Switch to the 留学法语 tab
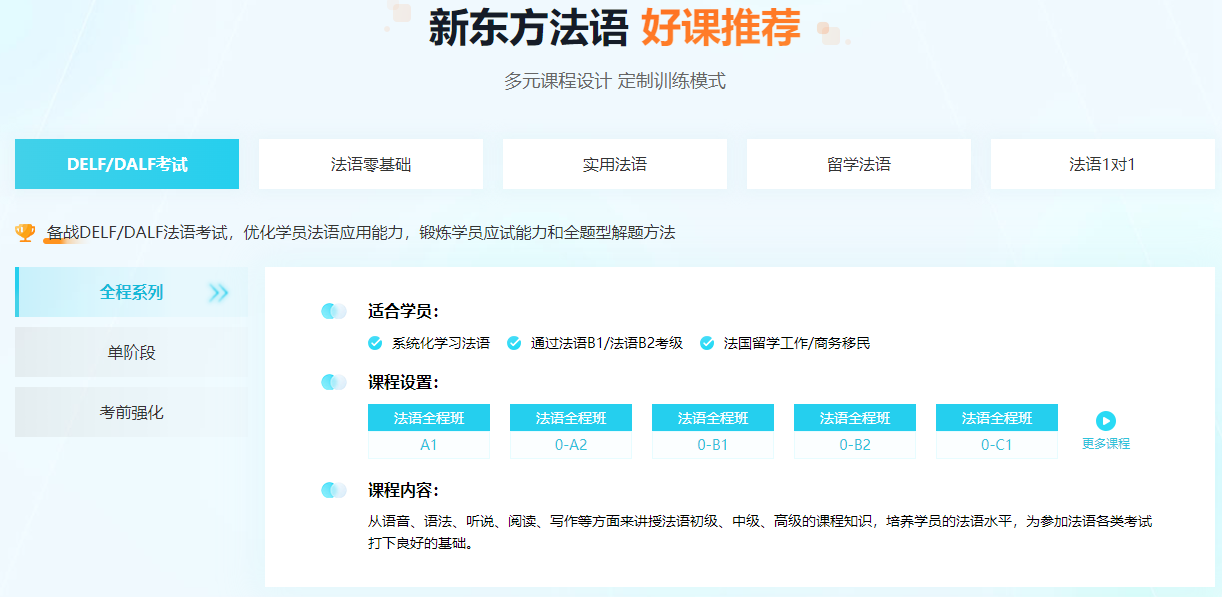 pyautogui.click(x=859, y=164)
